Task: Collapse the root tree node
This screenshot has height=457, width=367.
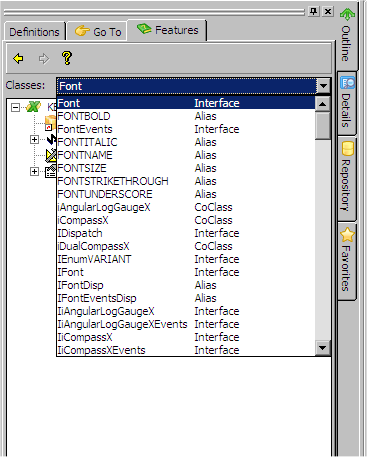Action: [15, 107]
